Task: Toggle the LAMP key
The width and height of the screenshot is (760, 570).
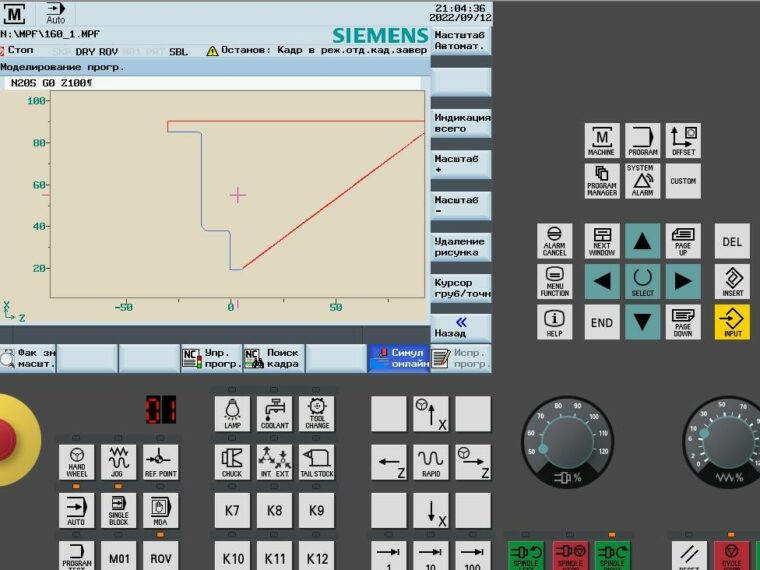Action: click(x=232, y=414)
